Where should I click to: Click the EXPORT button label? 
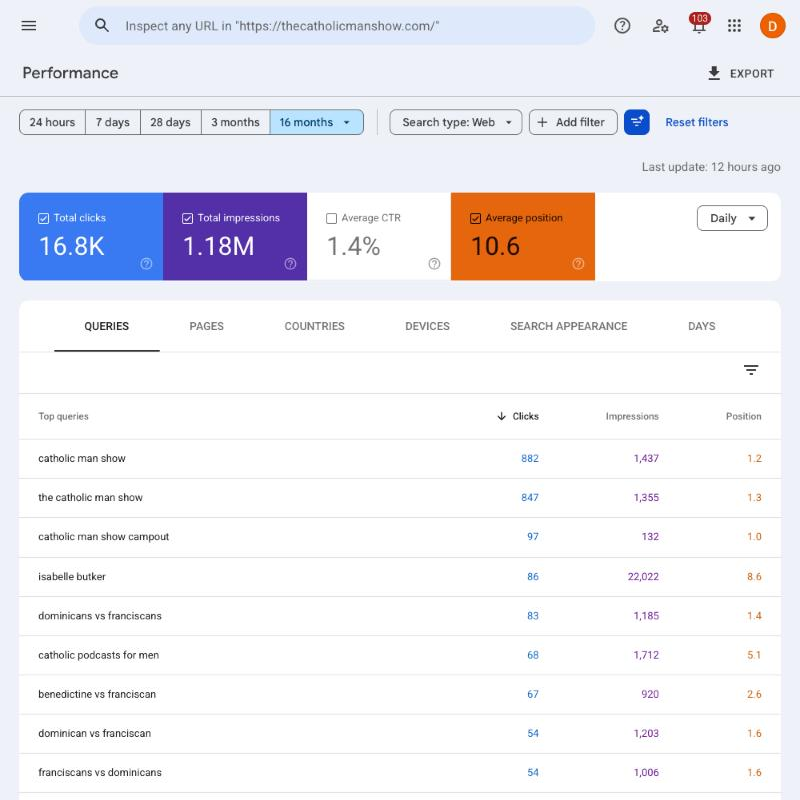(x=751, y=73)
